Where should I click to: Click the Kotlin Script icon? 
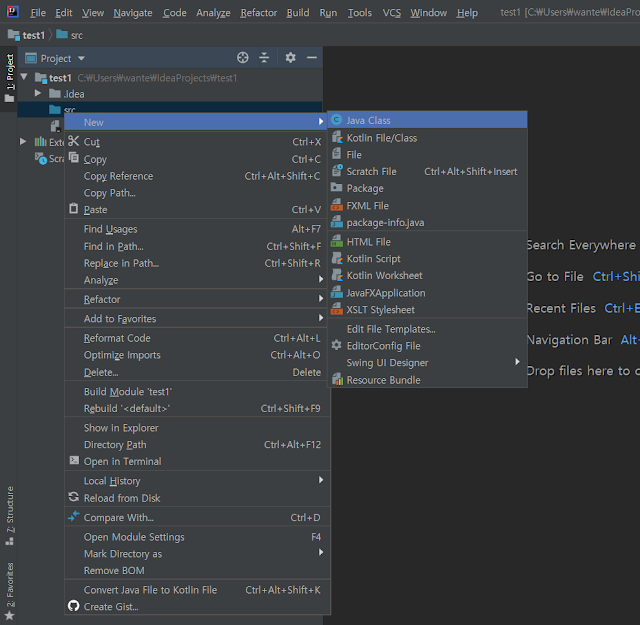(337, 258)
